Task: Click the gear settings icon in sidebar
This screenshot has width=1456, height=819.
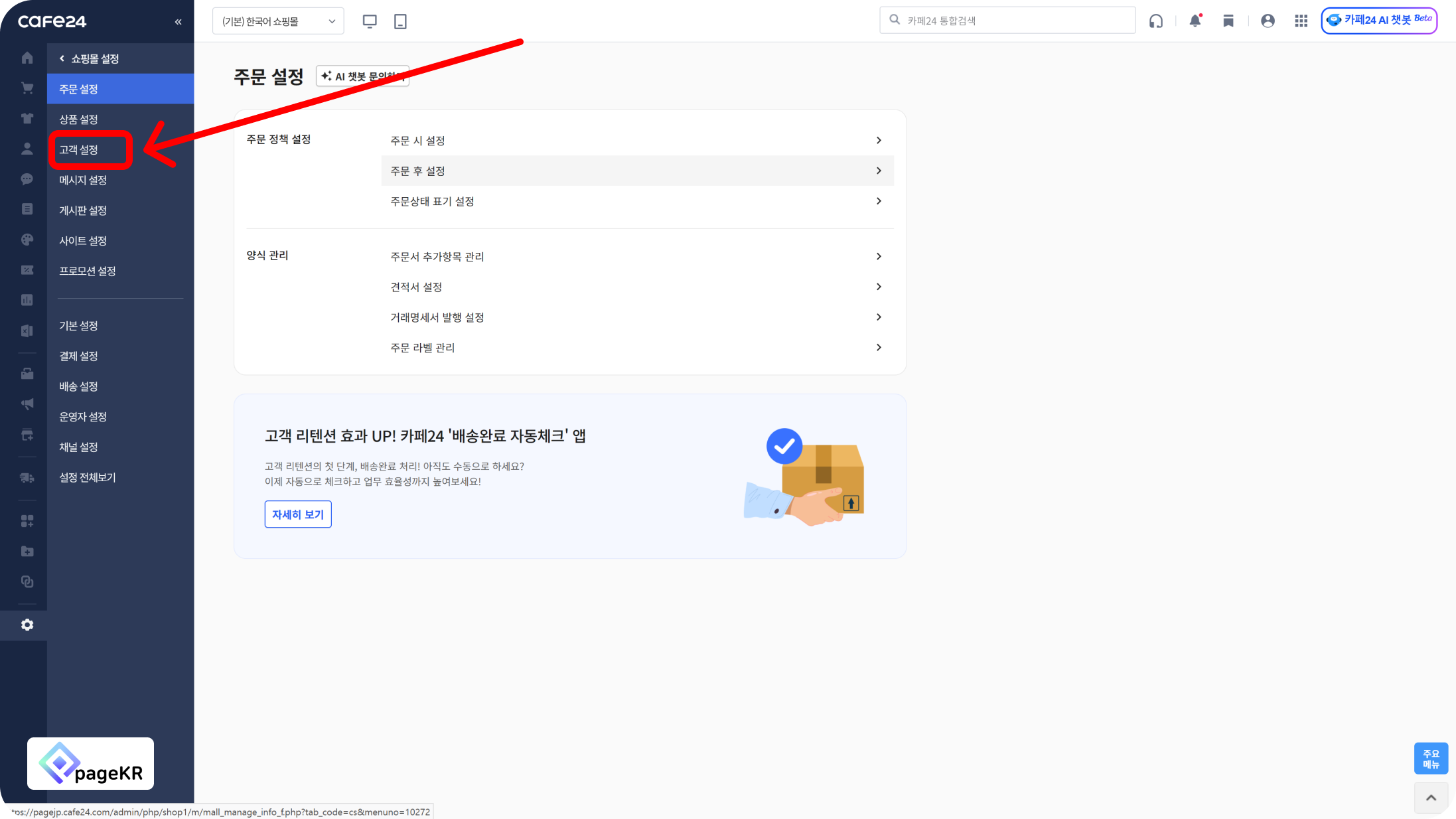Action: [x=27, y=625]
